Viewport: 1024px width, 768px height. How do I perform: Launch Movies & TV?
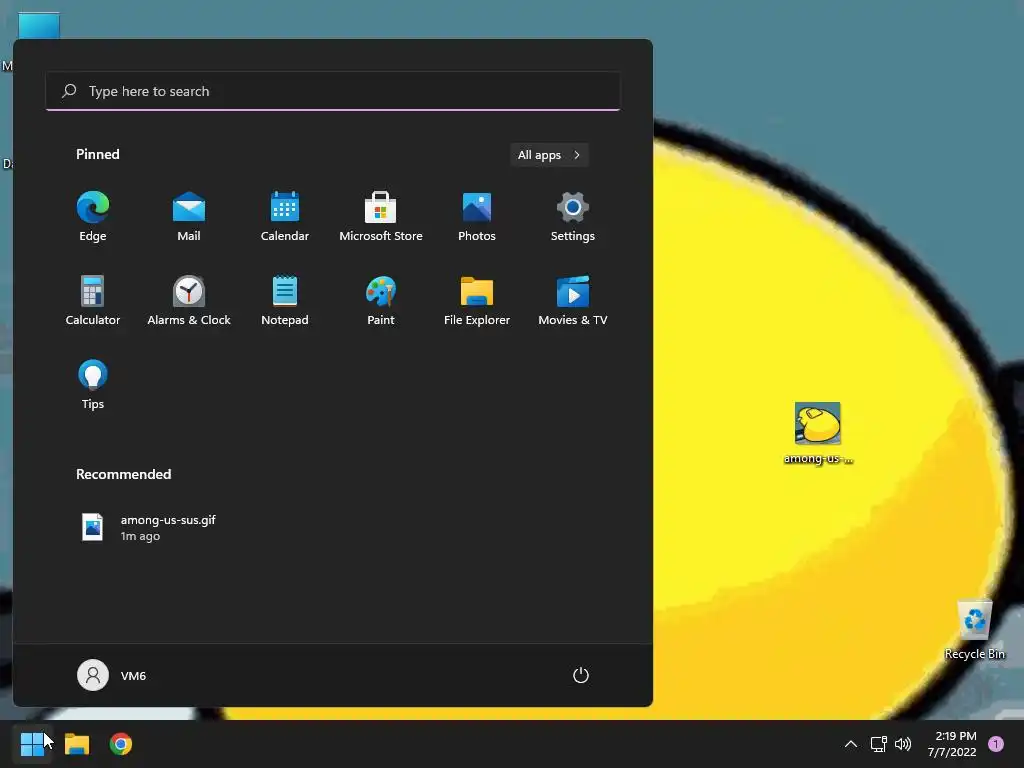tap(573, 300)
